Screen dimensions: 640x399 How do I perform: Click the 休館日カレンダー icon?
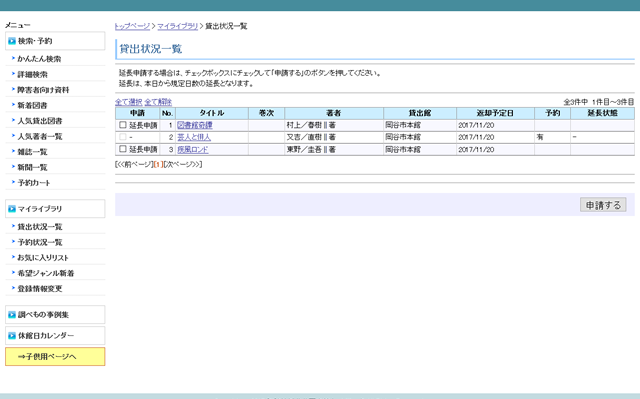[x=12, y=336]
